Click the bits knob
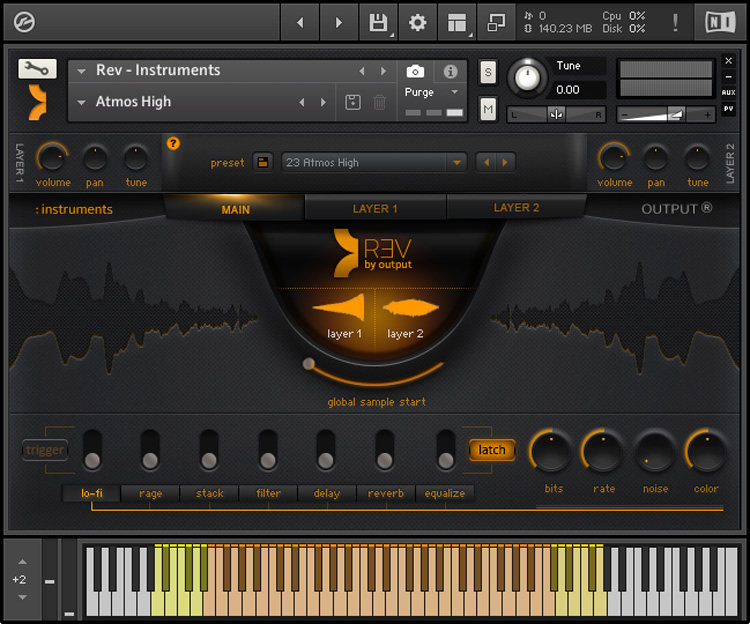 point(551,451)
